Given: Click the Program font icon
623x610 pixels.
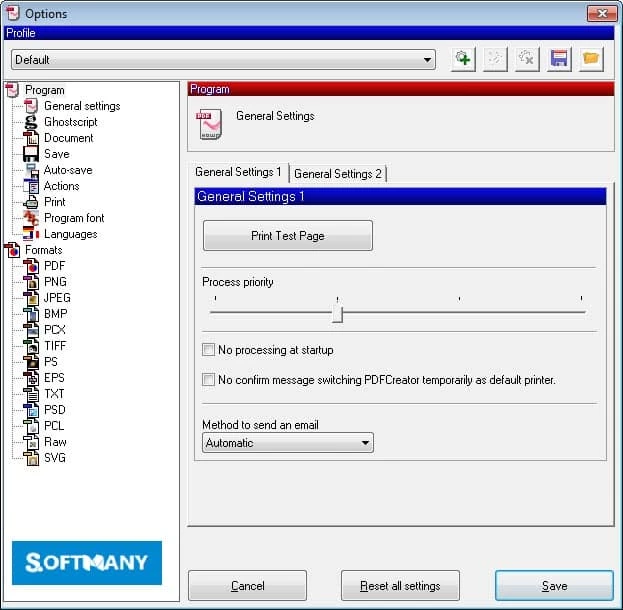Looking at the screenshot, I should pyautogui.click(x=31, y=218).
